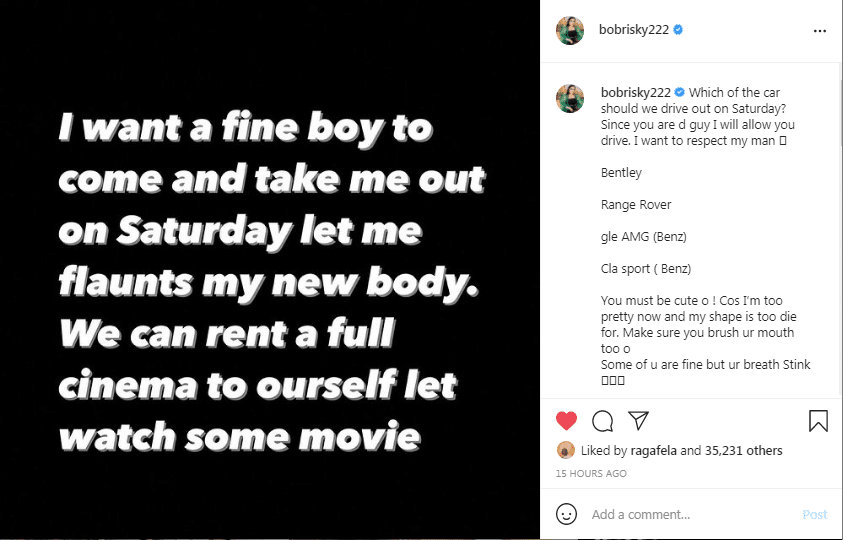Viewport: 843px width, 540px height.
Task: Click the blue verified badge in the header
Action: click(679, 31)
